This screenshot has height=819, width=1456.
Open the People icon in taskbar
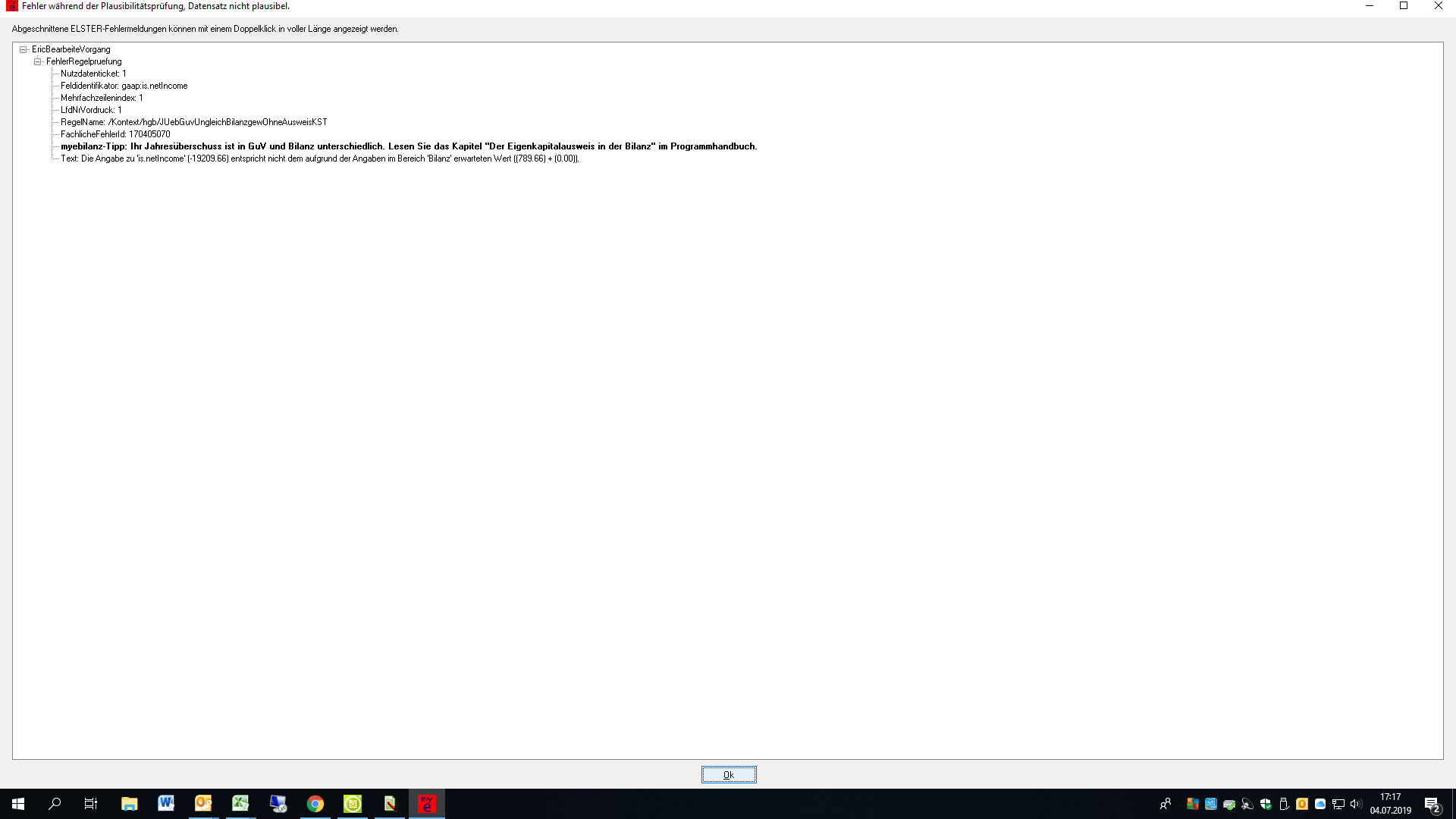click(x=1166, y=804)
